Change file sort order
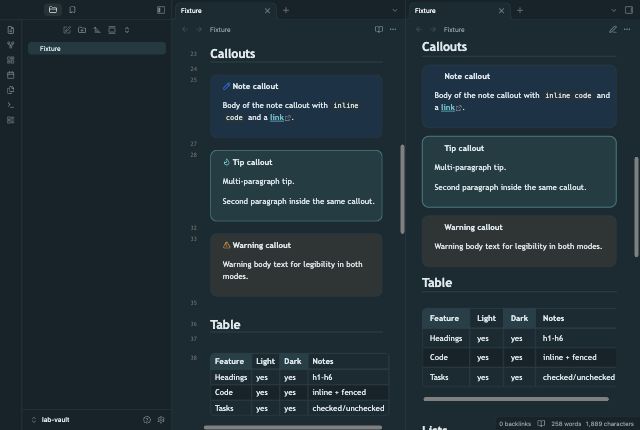This screenshot has height=430, width=640. tap(97, 30)
